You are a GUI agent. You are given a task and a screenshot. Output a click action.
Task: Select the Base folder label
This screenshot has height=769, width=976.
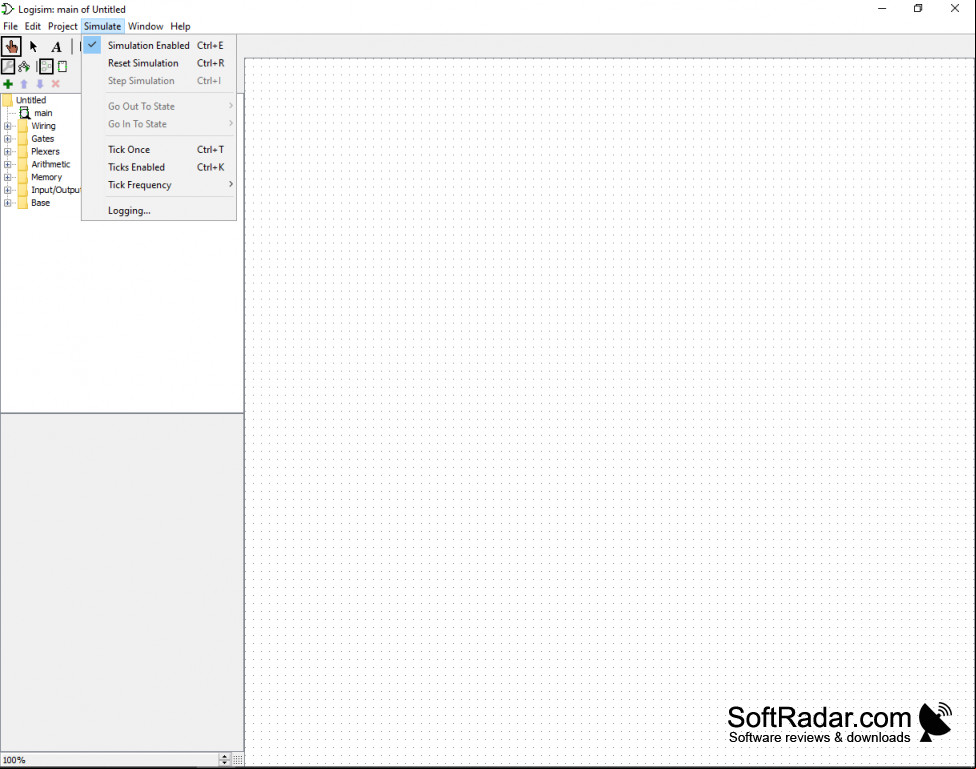(x=40, y=203)
